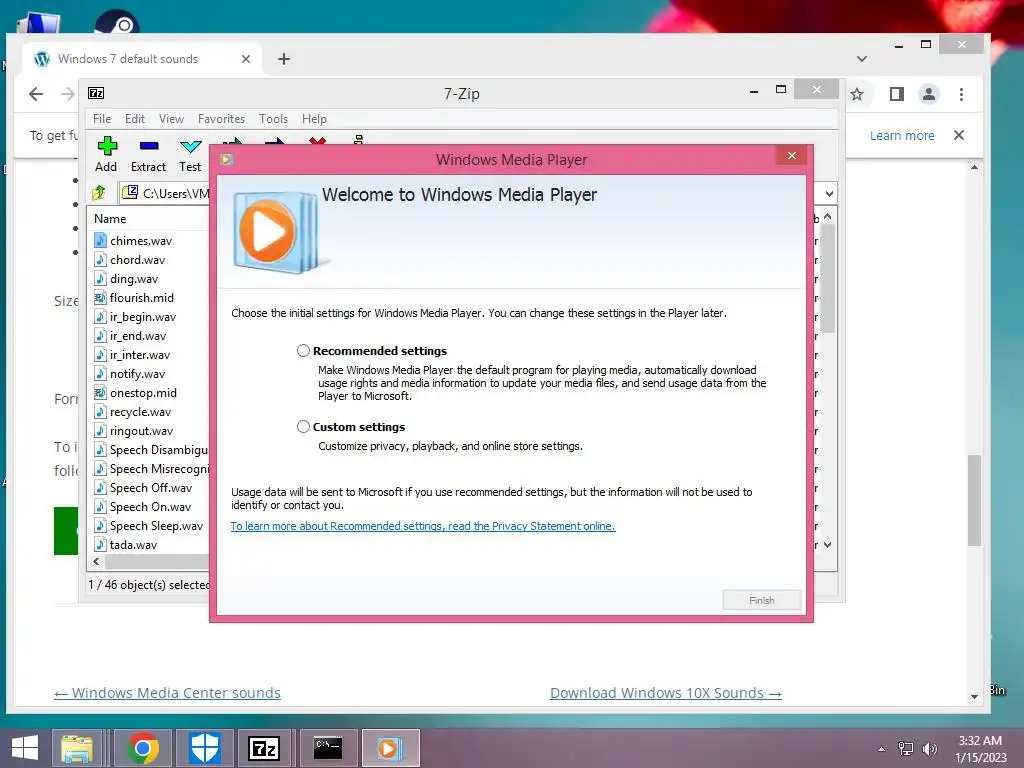
Task: Click 7-Zip list scroll-down arrow
Action: [x=827, y=545]
